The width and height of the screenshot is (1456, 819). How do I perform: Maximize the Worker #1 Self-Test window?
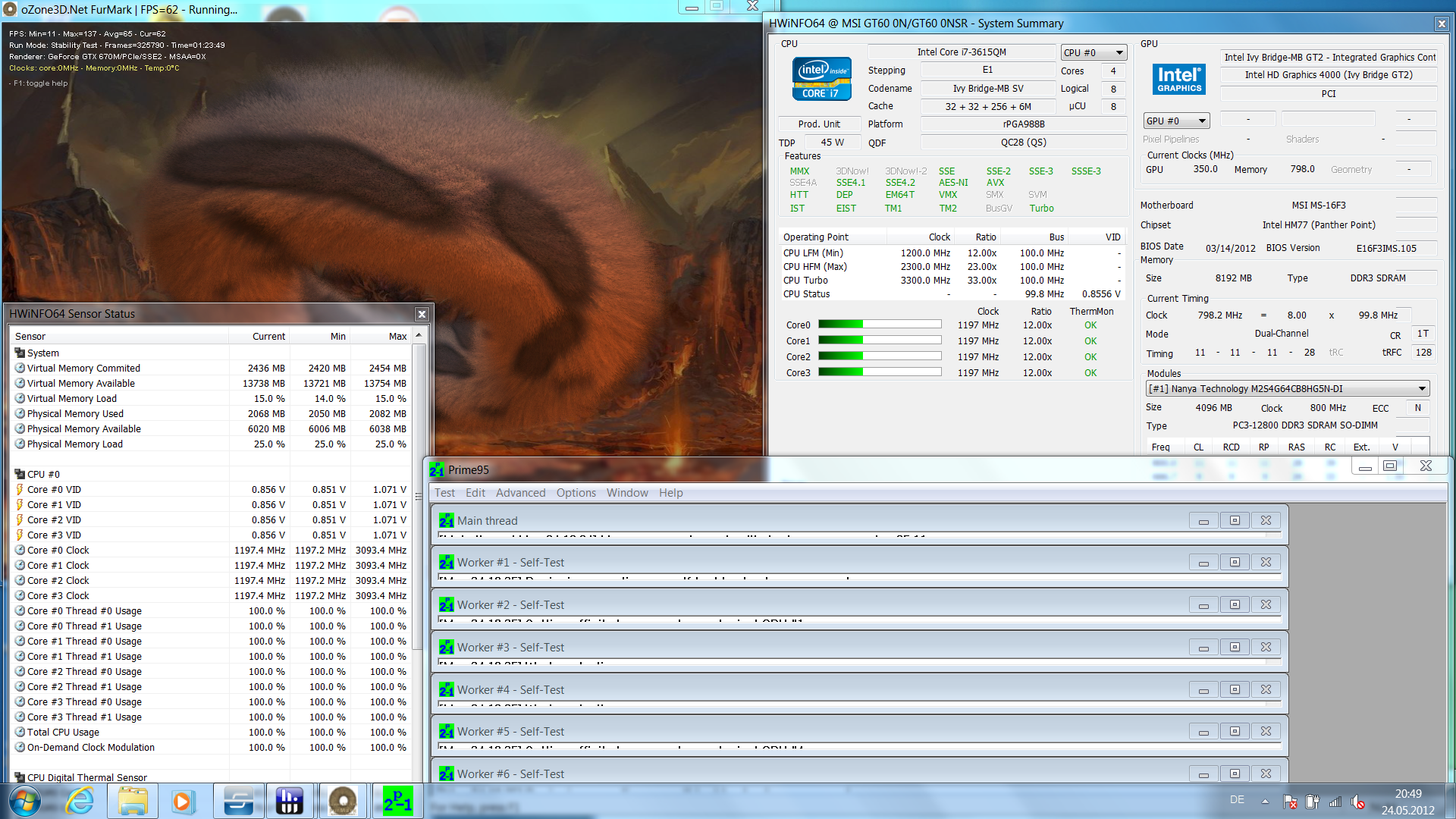(1235, 563)
